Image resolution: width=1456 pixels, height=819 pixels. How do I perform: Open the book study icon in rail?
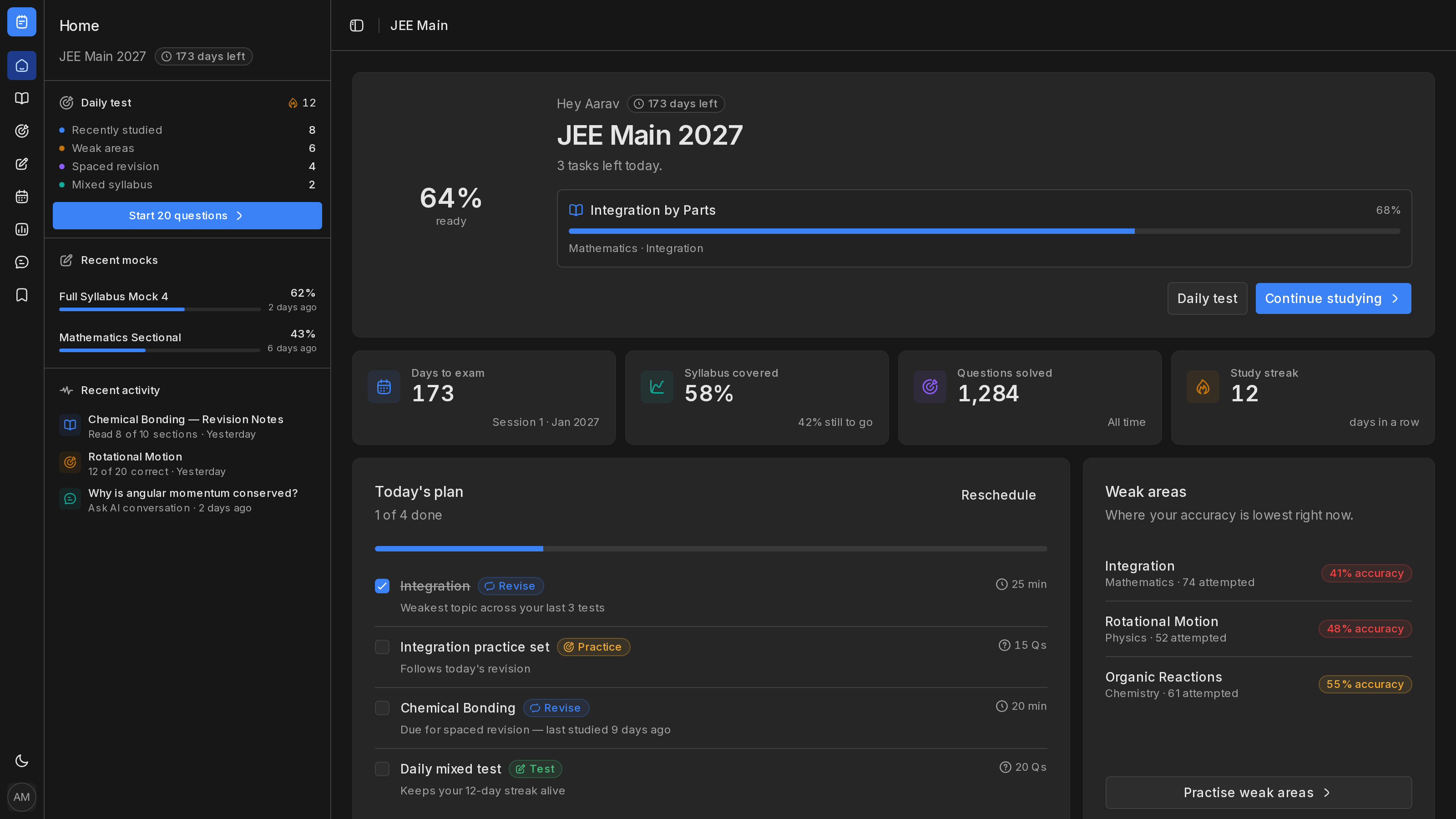21,98
